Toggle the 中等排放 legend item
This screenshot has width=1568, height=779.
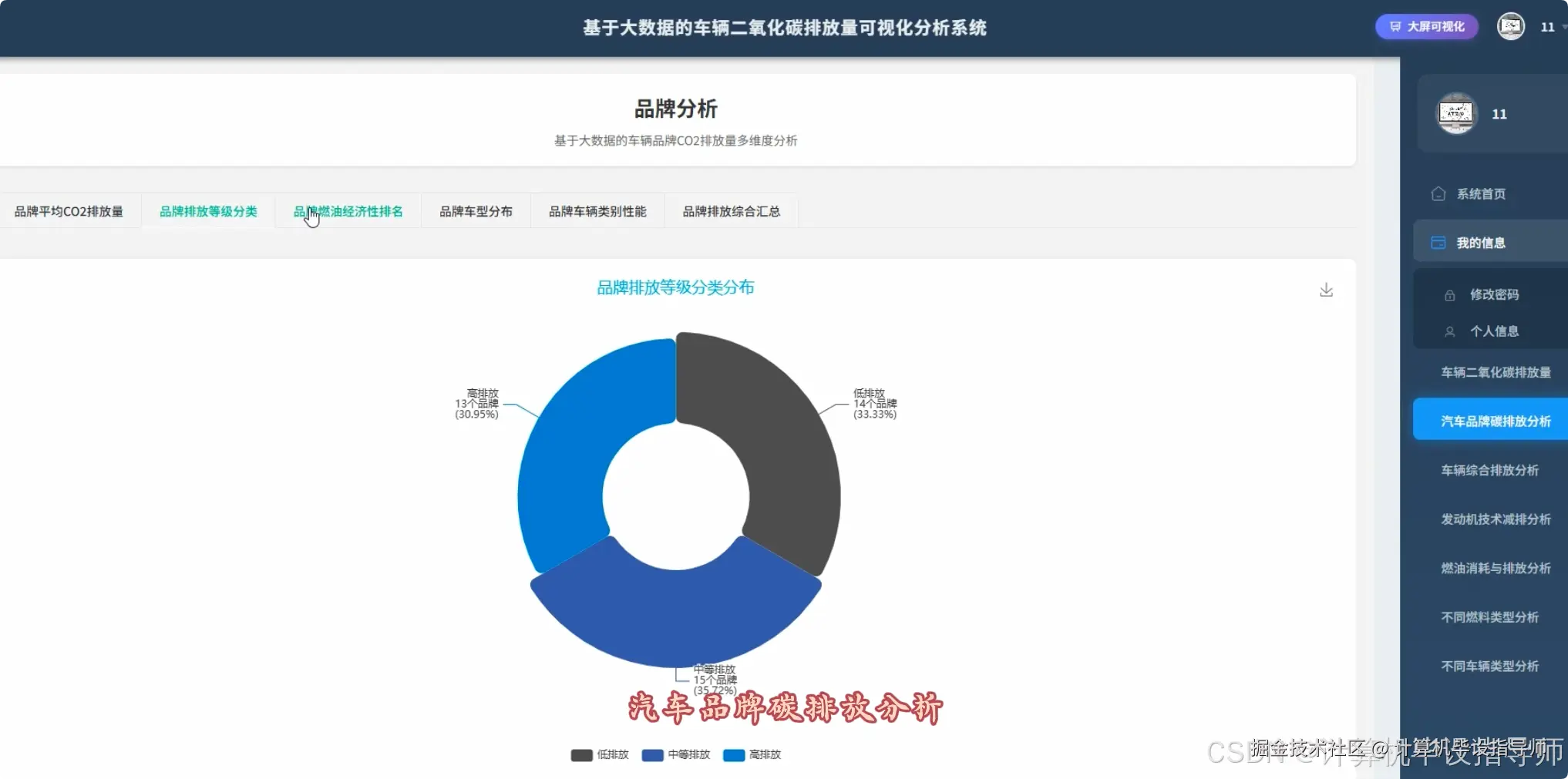677,755
